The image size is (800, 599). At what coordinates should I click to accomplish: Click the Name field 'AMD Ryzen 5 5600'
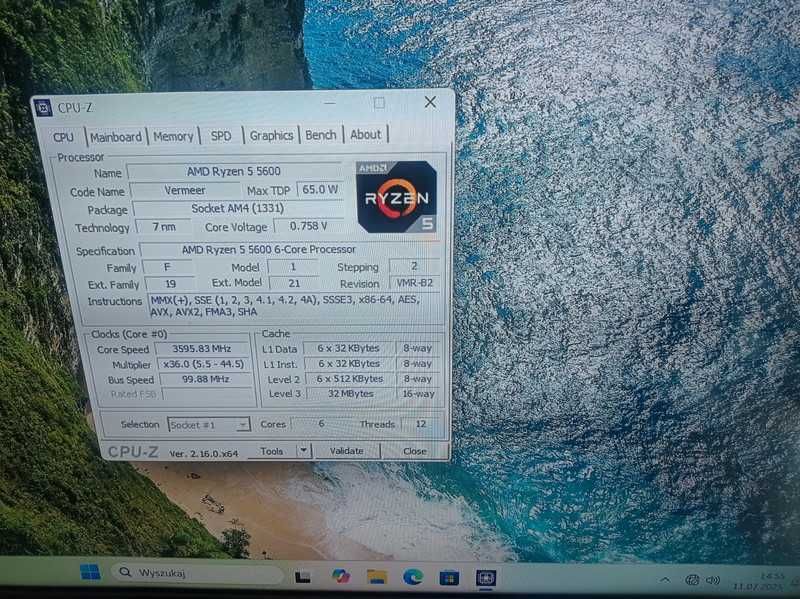[234, 171]
